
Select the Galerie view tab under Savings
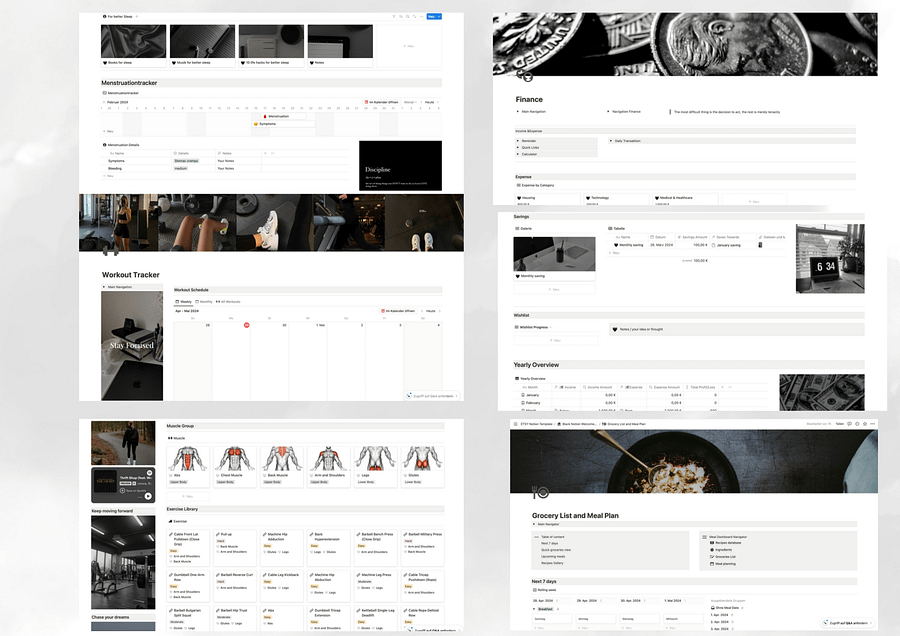pos(523,229)
